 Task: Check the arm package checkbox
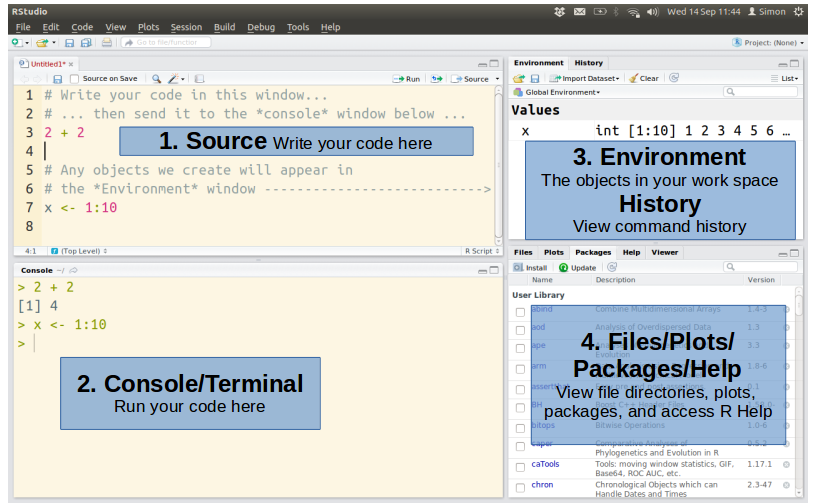(x=520, y=369)
